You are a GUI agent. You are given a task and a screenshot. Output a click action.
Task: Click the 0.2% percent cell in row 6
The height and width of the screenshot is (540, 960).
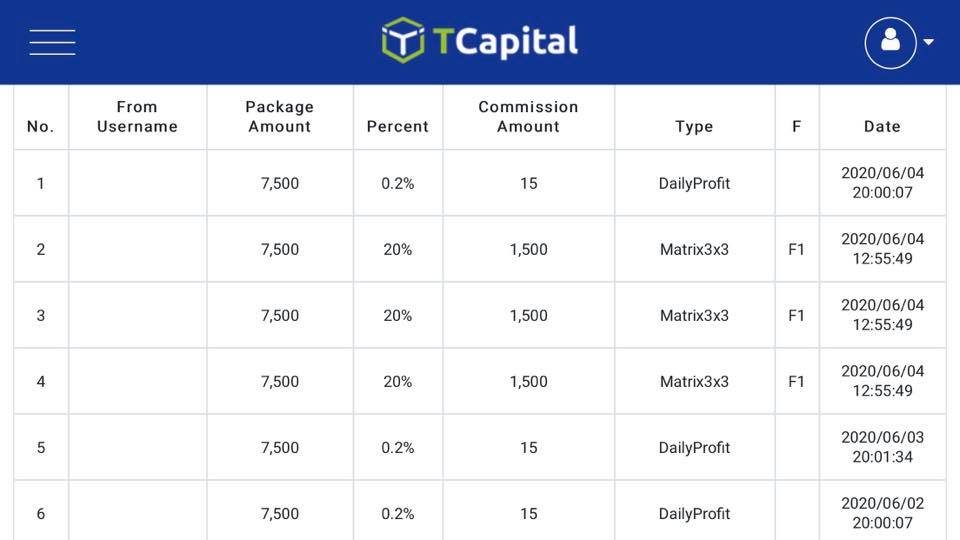coord(397,513)
